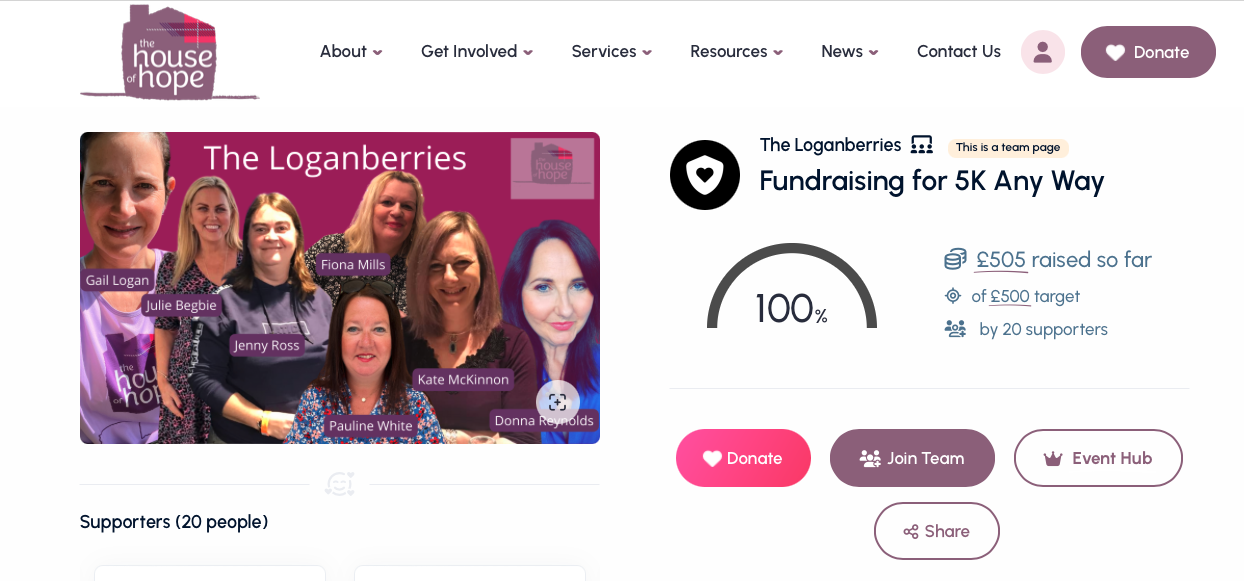Image resolution: width=1244 pixels, height=581 pixels.
Task: Click the supporters people icon beside 20 supporters
Action: pos(955,329)
